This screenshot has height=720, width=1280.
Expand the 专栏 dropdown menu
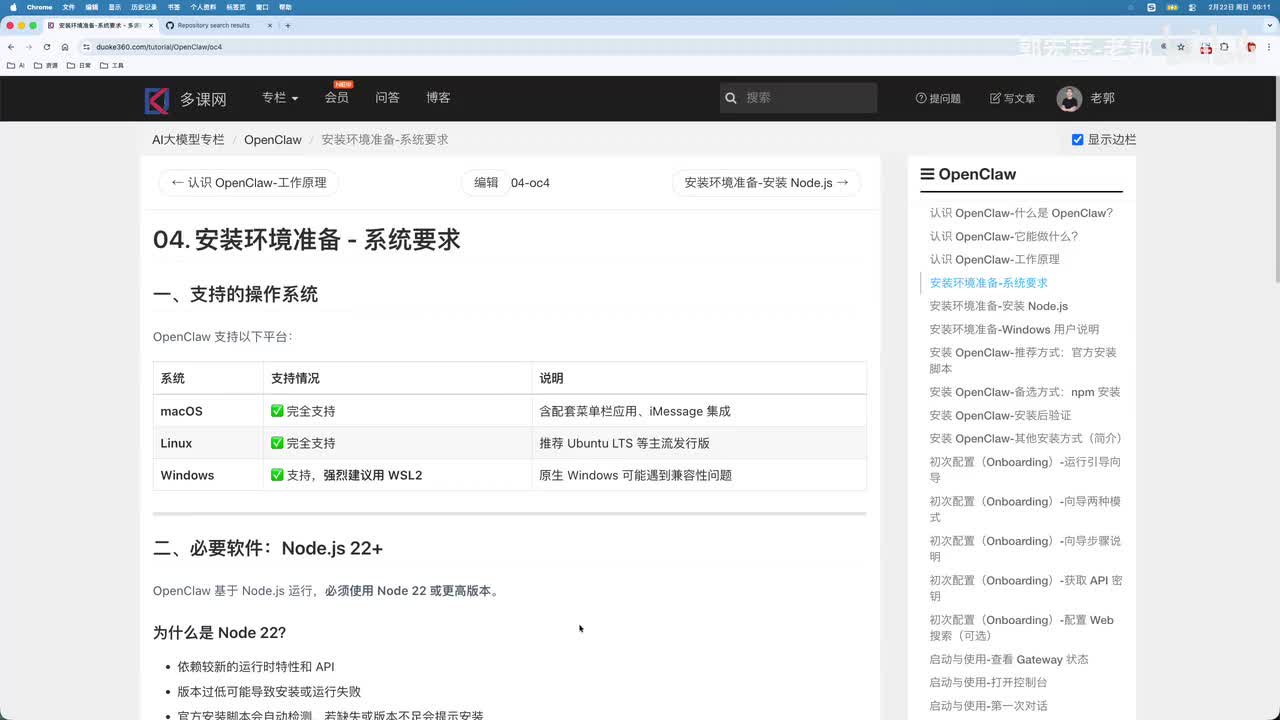pyautogui.click(x=280, y=98)
